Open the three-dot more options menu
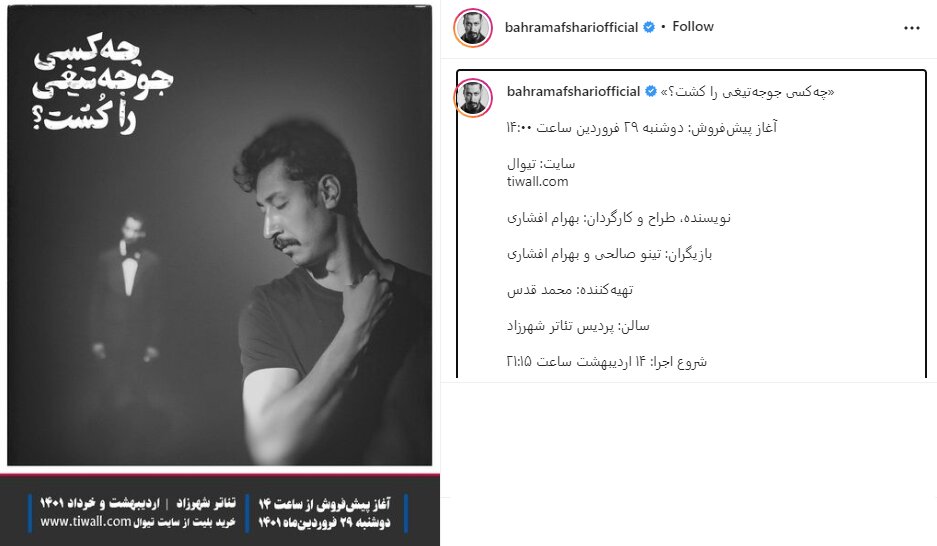The width and height of the screenshot is (937, 546). pyautogui.click(x=911, y=28)
